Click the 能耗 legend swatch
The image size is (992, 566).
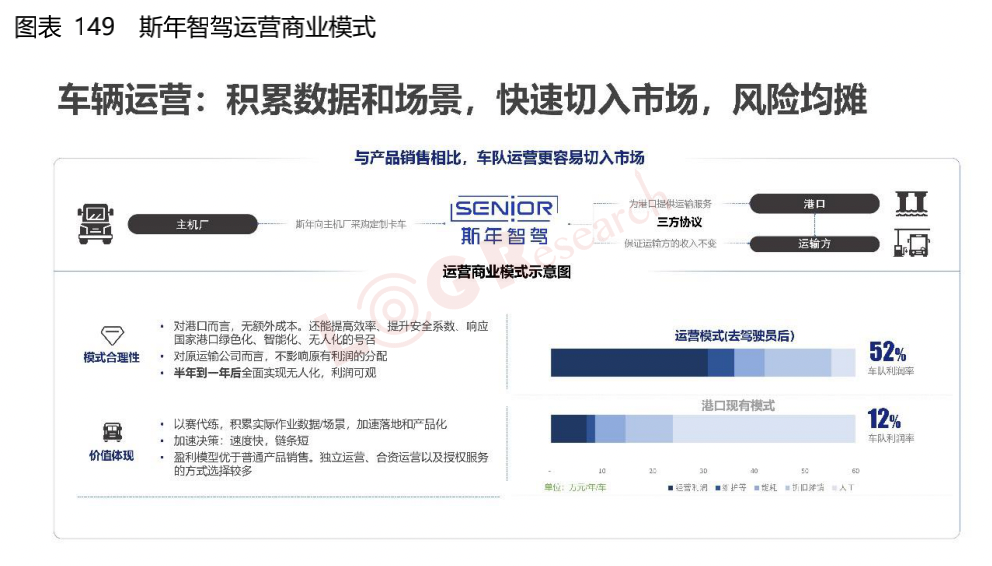[x=757, y=488]
